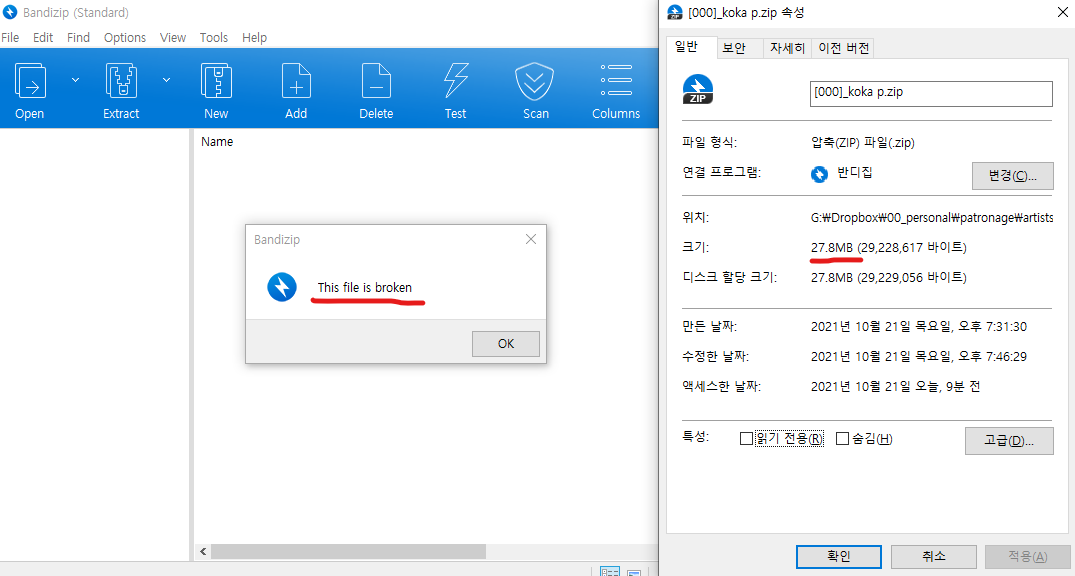Screen dimensions: 1075x576
Task: Click the horizontal scrollbar left arrow
Action: click(x=203, y=551)
